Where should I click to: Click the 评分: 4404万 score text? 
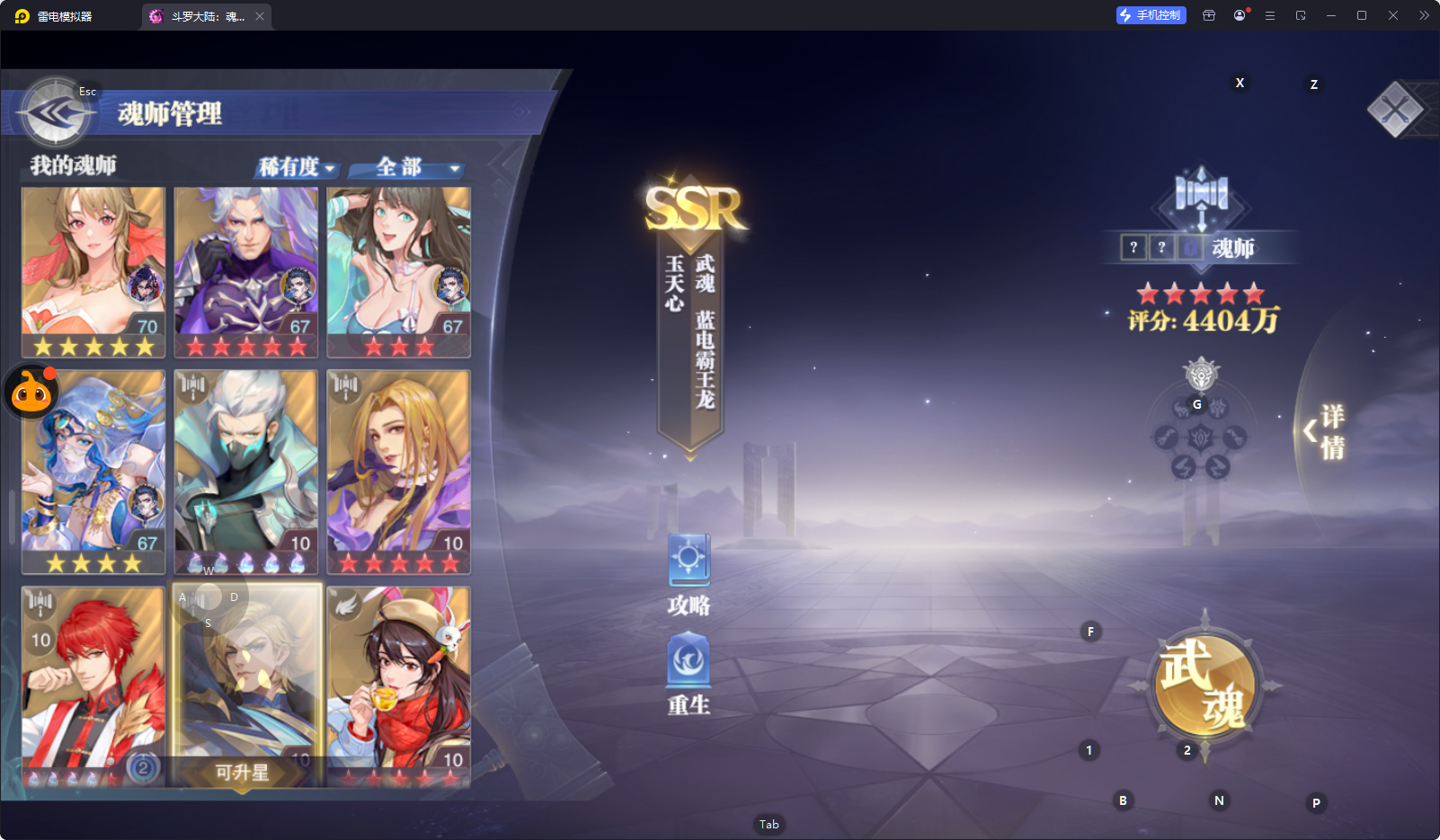[1204, 321]
